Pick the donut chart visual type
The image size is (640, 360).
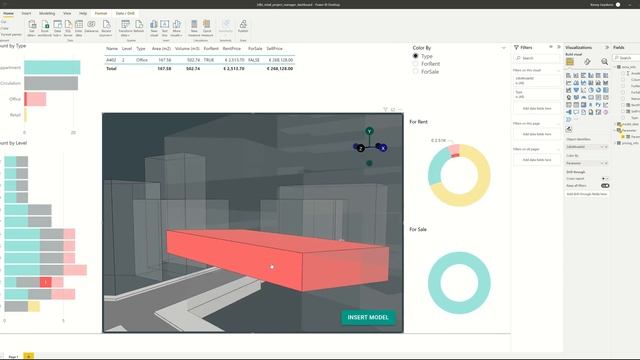tap(598, 90)
